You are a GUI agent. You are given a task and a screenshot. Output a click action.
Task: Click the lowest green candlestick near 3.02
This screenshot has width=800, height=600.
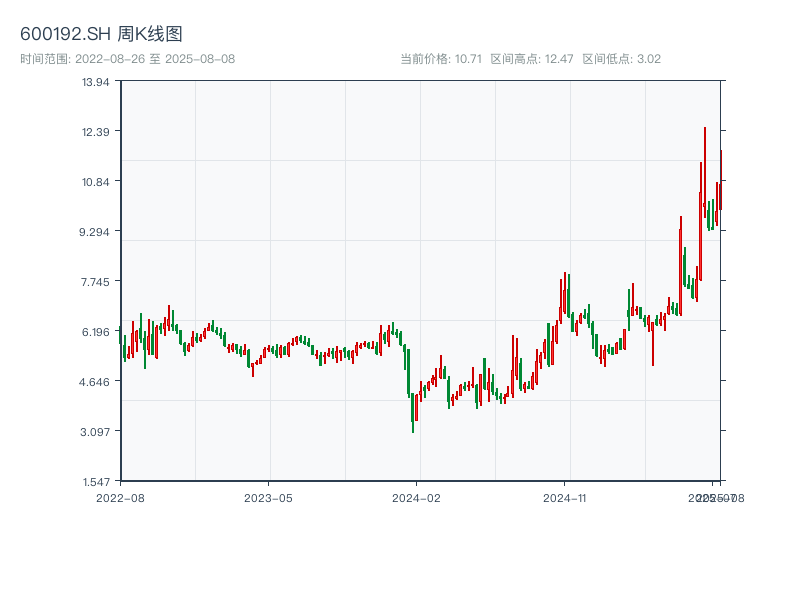coord(413,413)
